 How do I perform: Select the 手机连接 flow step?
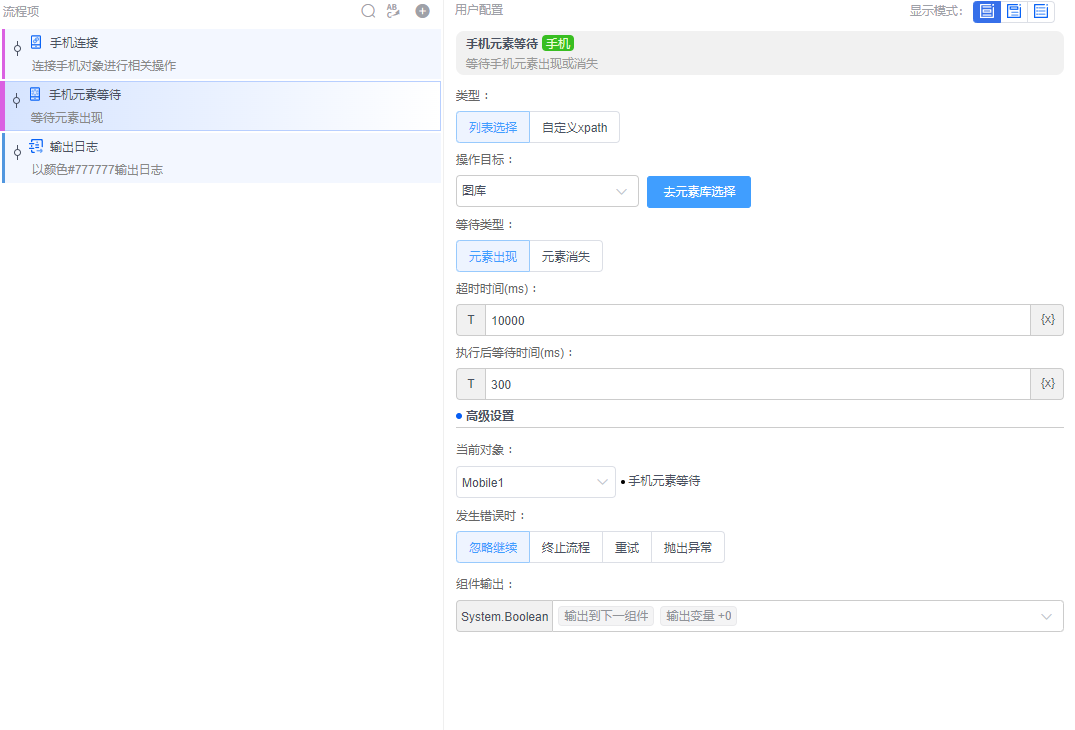(222, 54)
